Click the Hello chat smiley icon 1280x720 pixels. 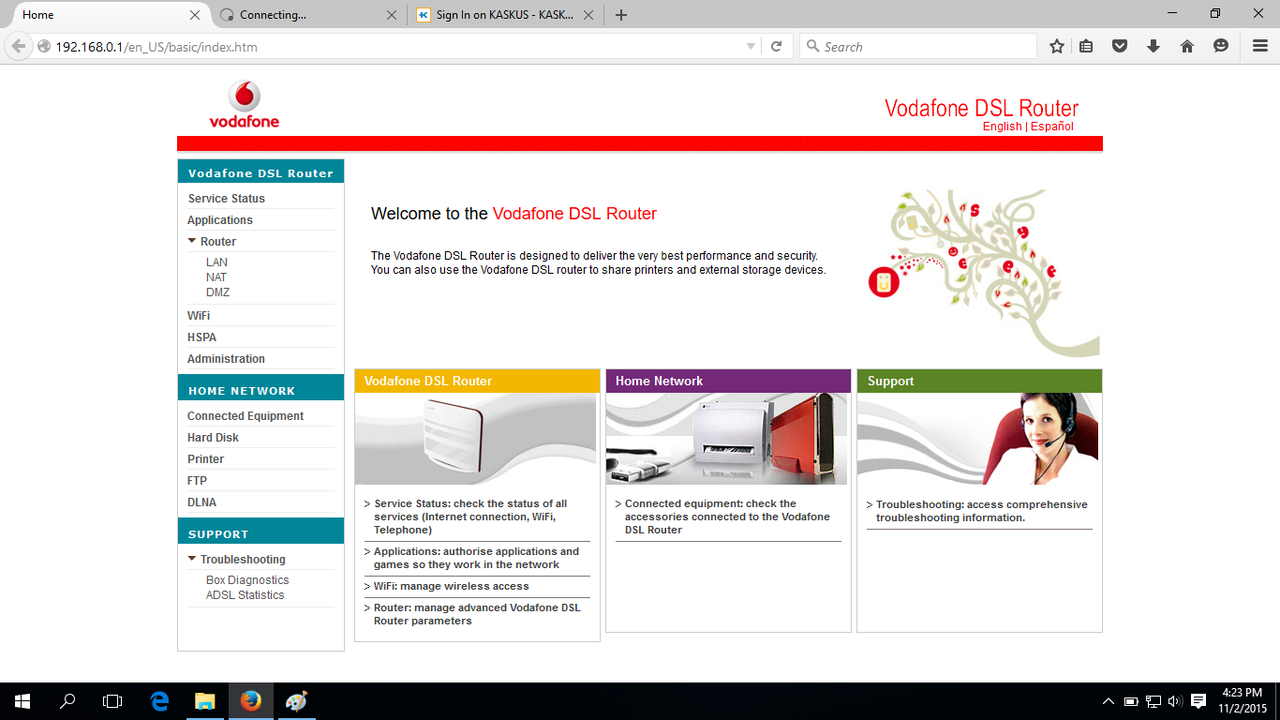coord(1221,46)
